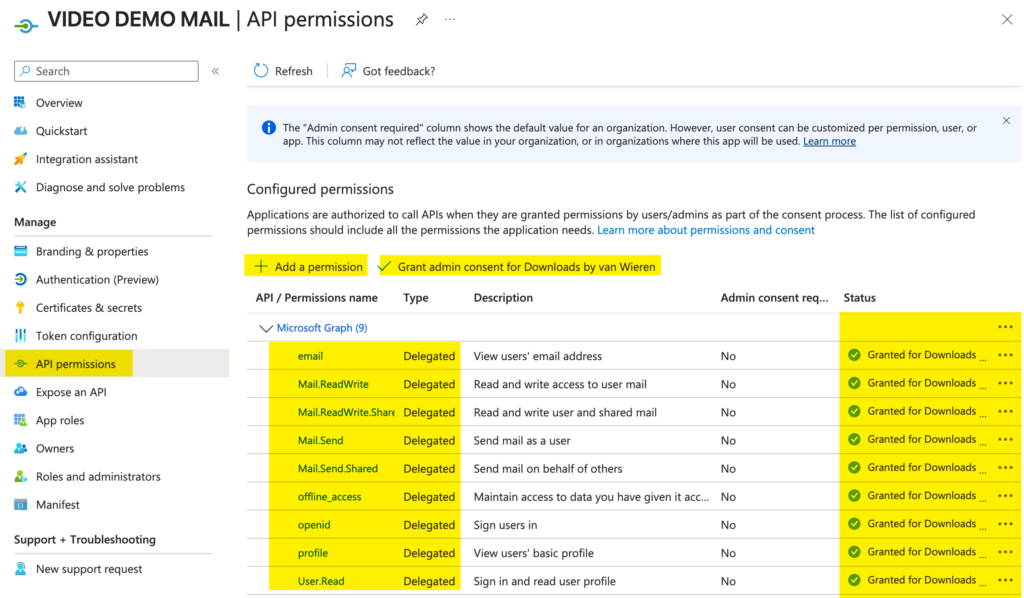Pin the API permissions blade
1024x598 pixels.
pyautogui.click(x=421, y=19)
